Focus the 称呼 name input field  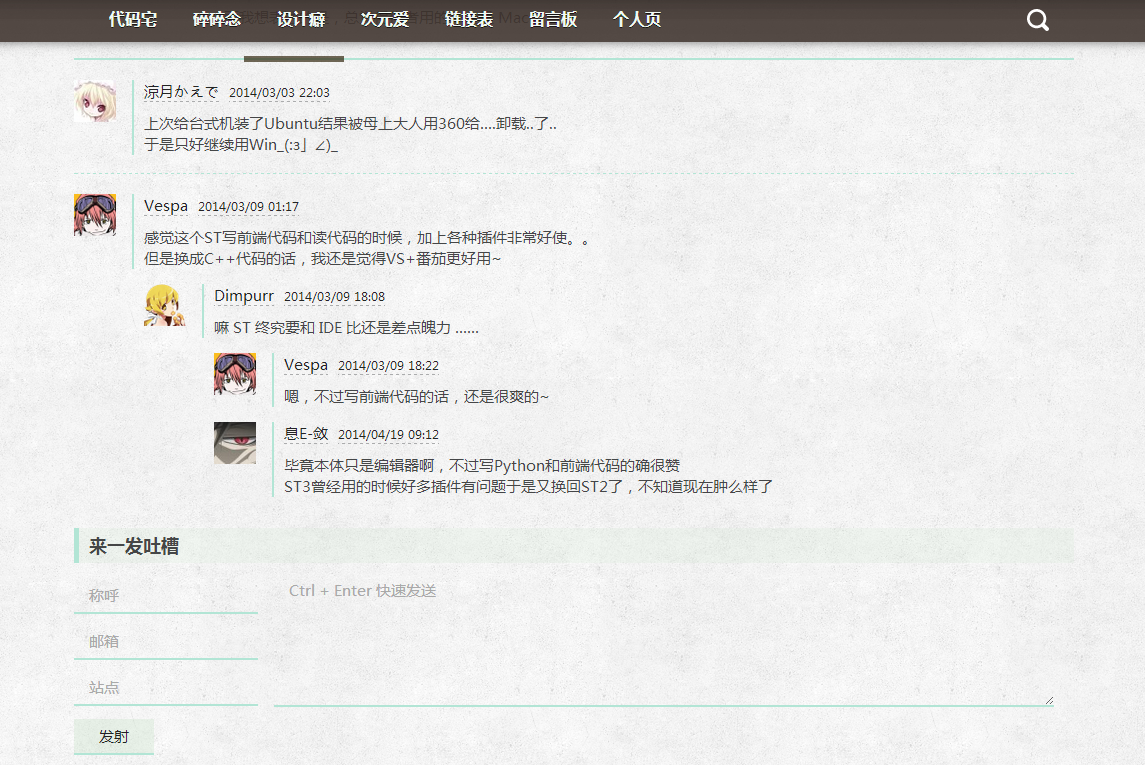click(x=165, y=596)
